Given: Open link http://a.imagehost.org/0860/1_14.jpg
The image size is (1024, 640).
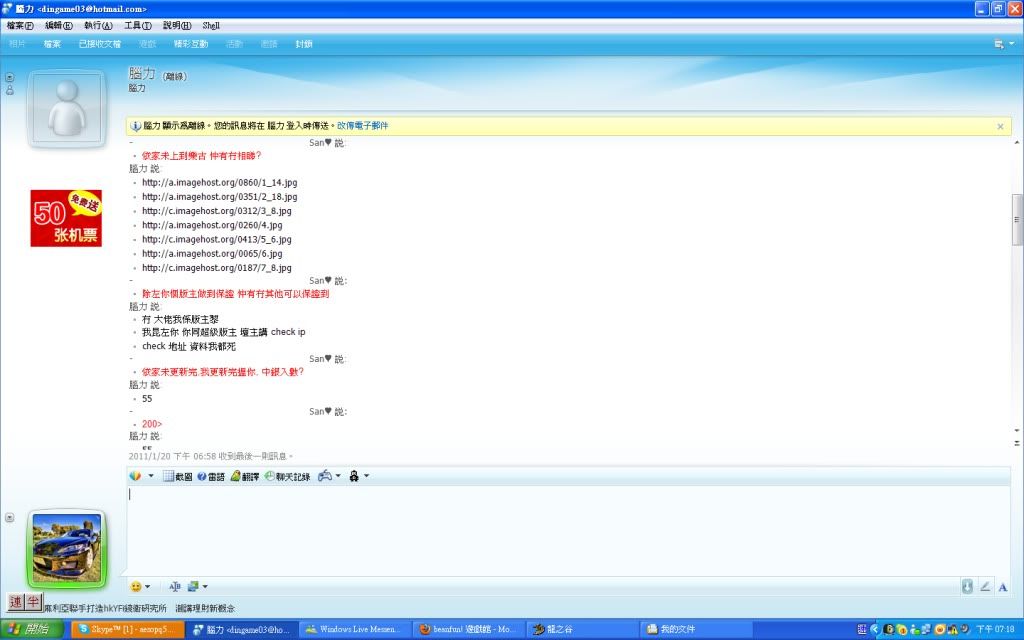Looking at the screenshot, I should point(219,182).
